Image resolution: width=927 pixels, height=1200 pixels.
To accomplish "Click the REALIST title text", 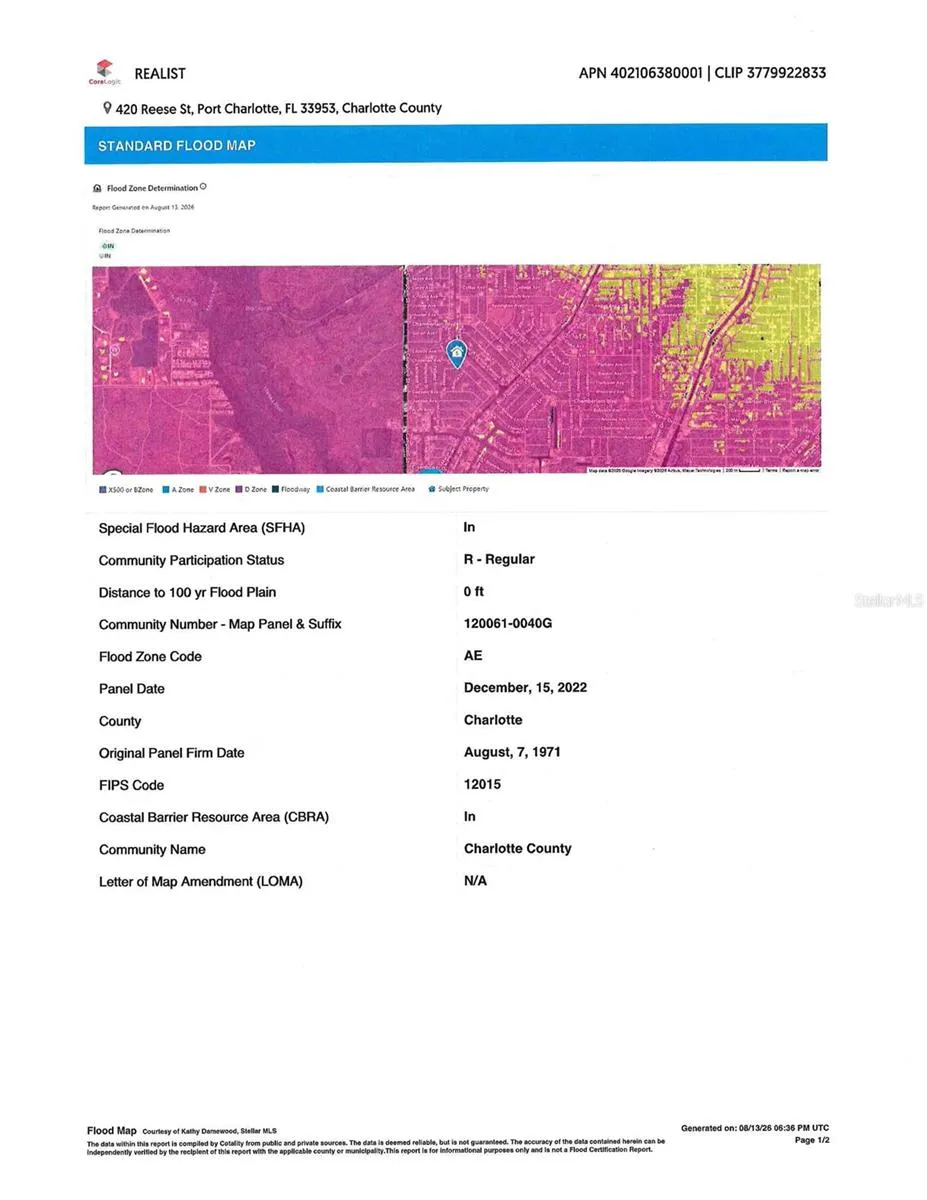I will 160,74.
